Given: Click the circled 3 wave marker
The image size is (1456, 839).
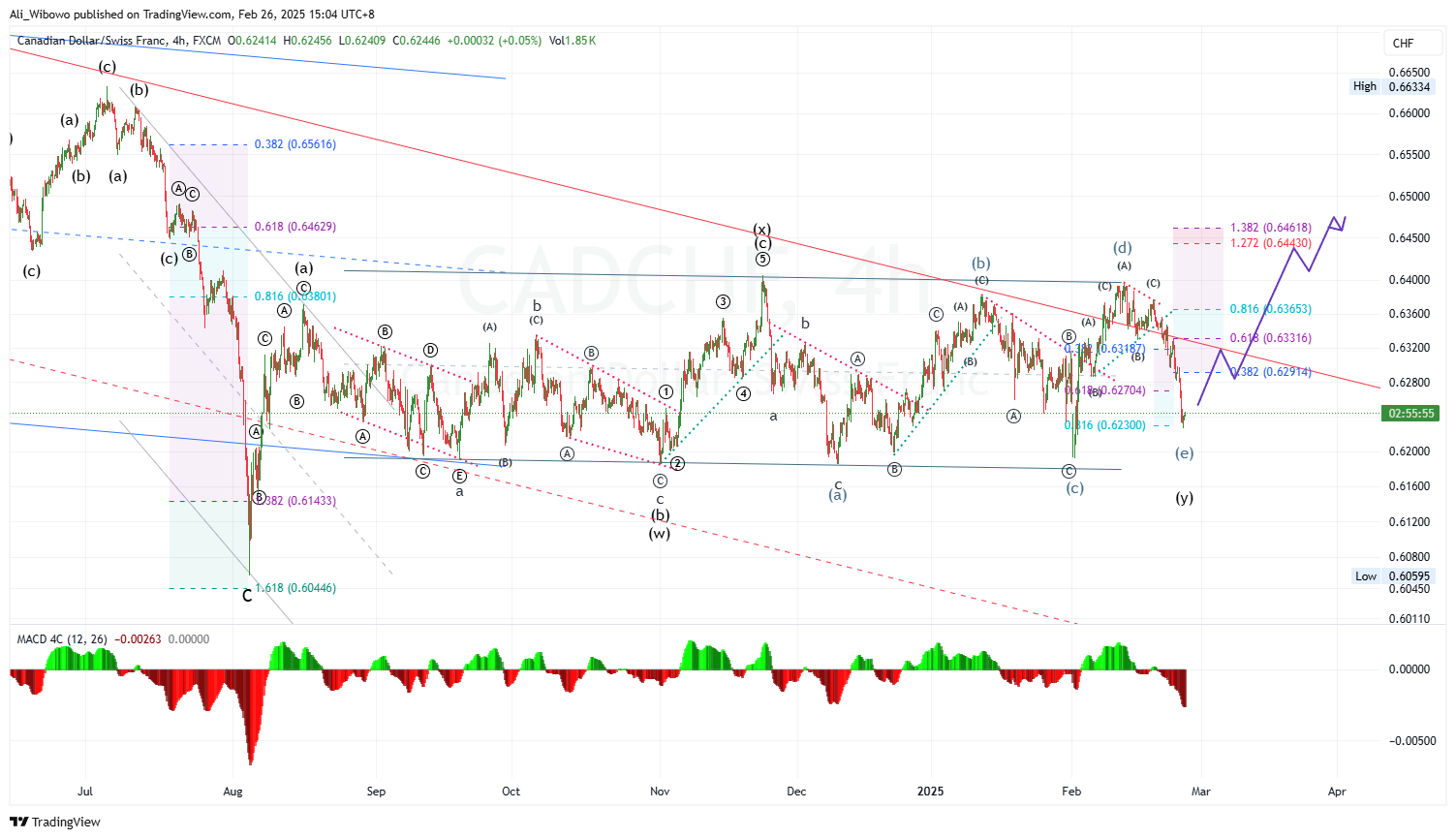Looking at the screenshot, I should click(x=723, y=302).
